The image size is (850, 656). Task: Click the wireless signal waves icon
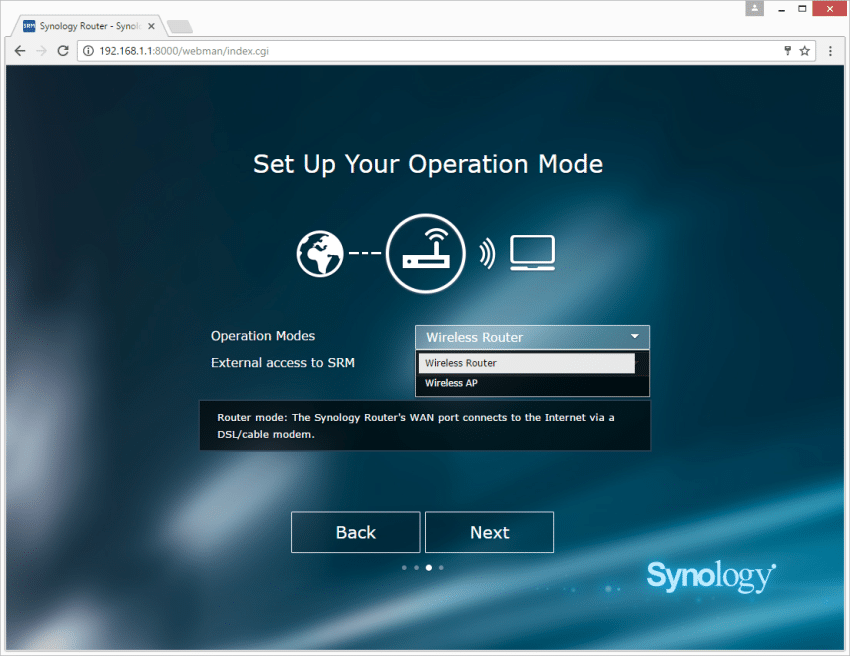(487, 253)
